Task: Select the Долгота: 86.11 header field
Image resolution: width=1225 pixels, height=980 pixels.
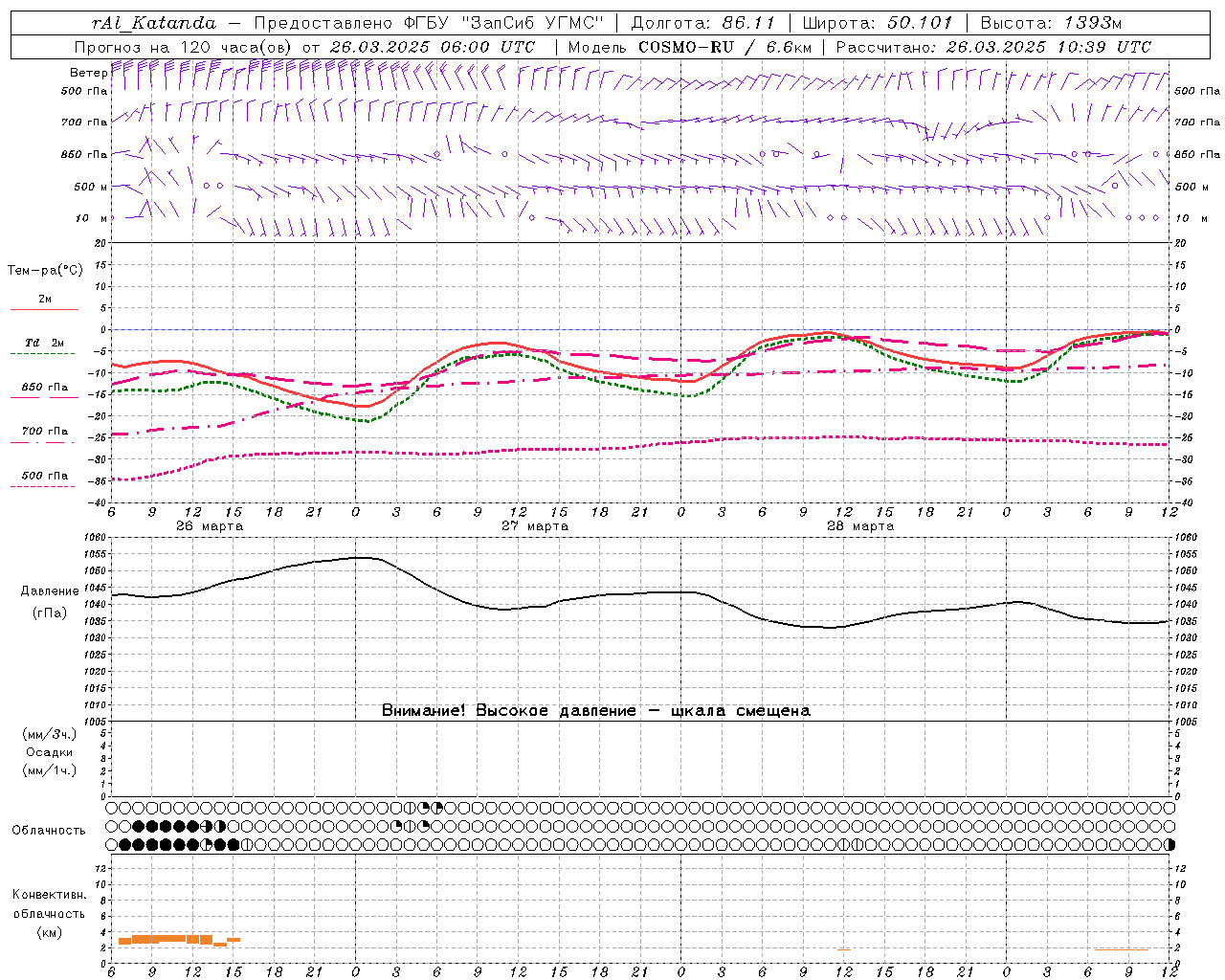Action: point(702,23)
